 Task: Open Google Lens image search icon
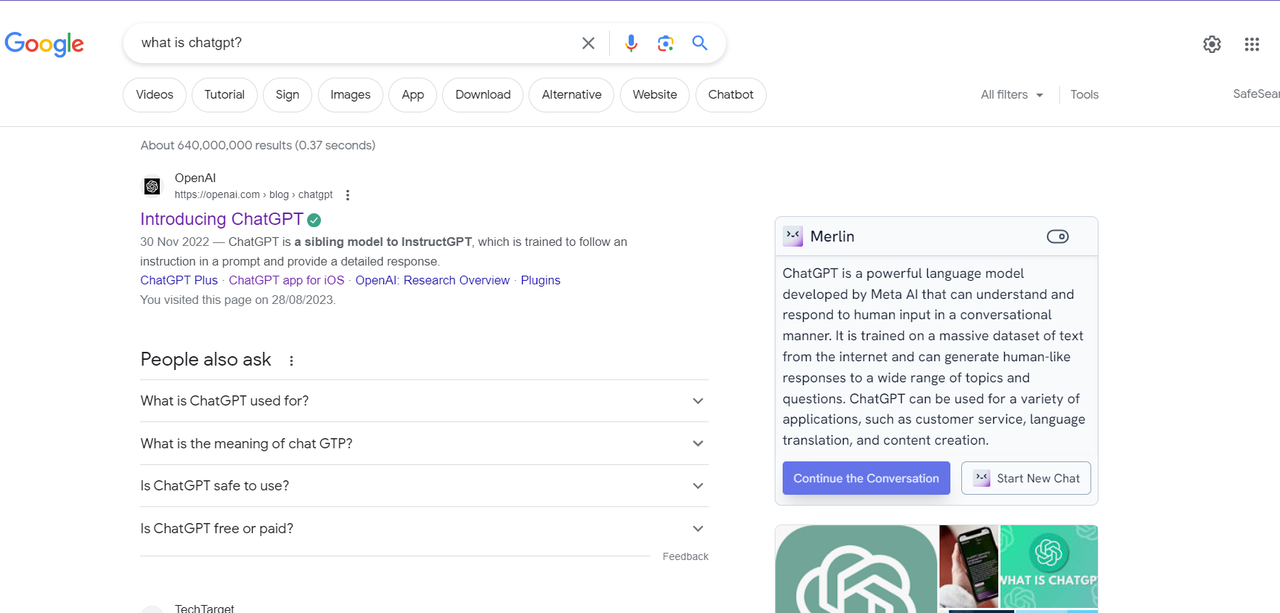tap(666, 43)
